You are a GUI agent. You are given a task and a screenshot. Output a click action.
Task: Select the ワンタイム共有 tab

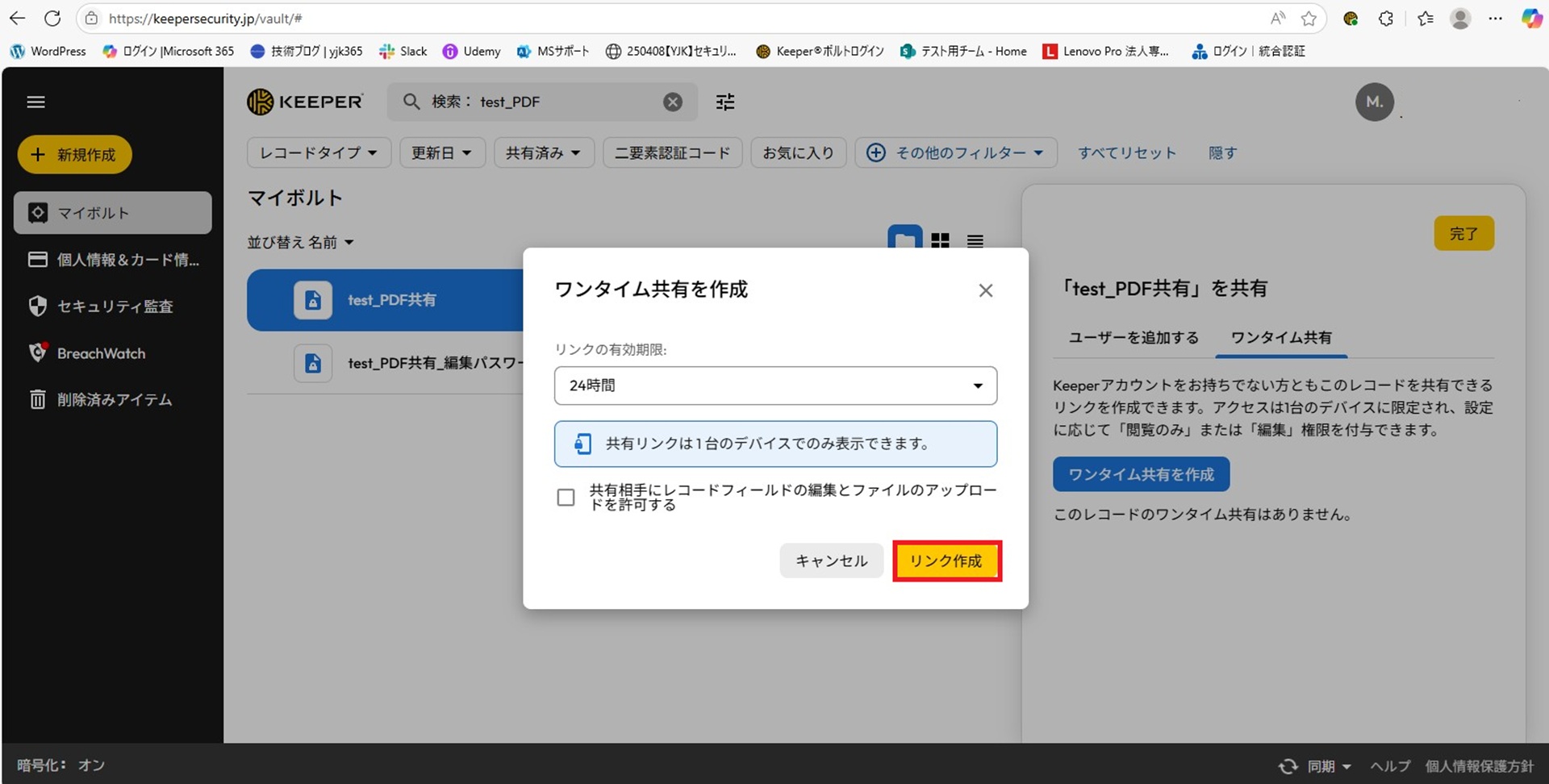(1280, 337)
